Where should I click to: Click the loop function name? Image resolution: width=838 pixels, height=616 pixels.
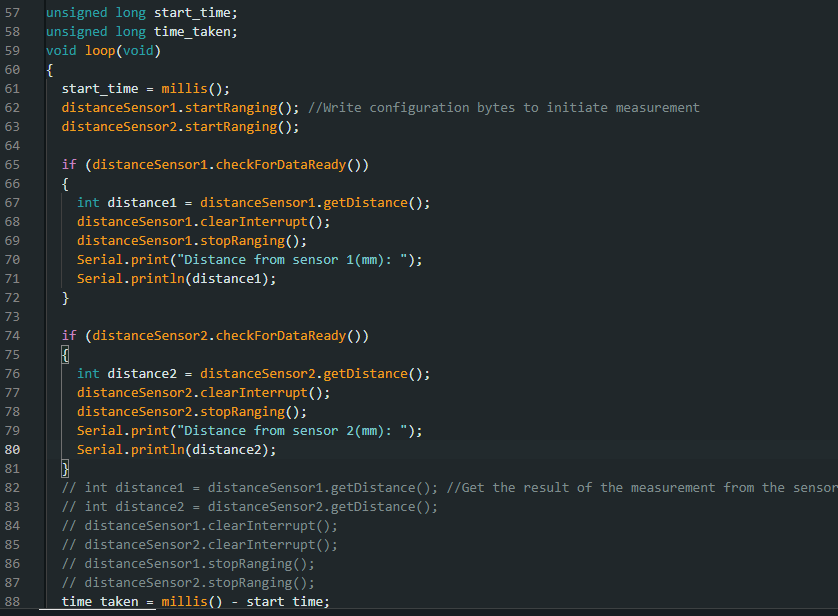100,51
